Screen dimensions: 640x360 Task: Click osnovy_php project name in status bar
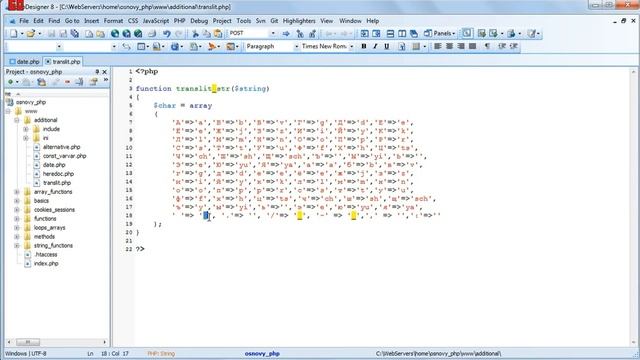(x=262, y=354)
